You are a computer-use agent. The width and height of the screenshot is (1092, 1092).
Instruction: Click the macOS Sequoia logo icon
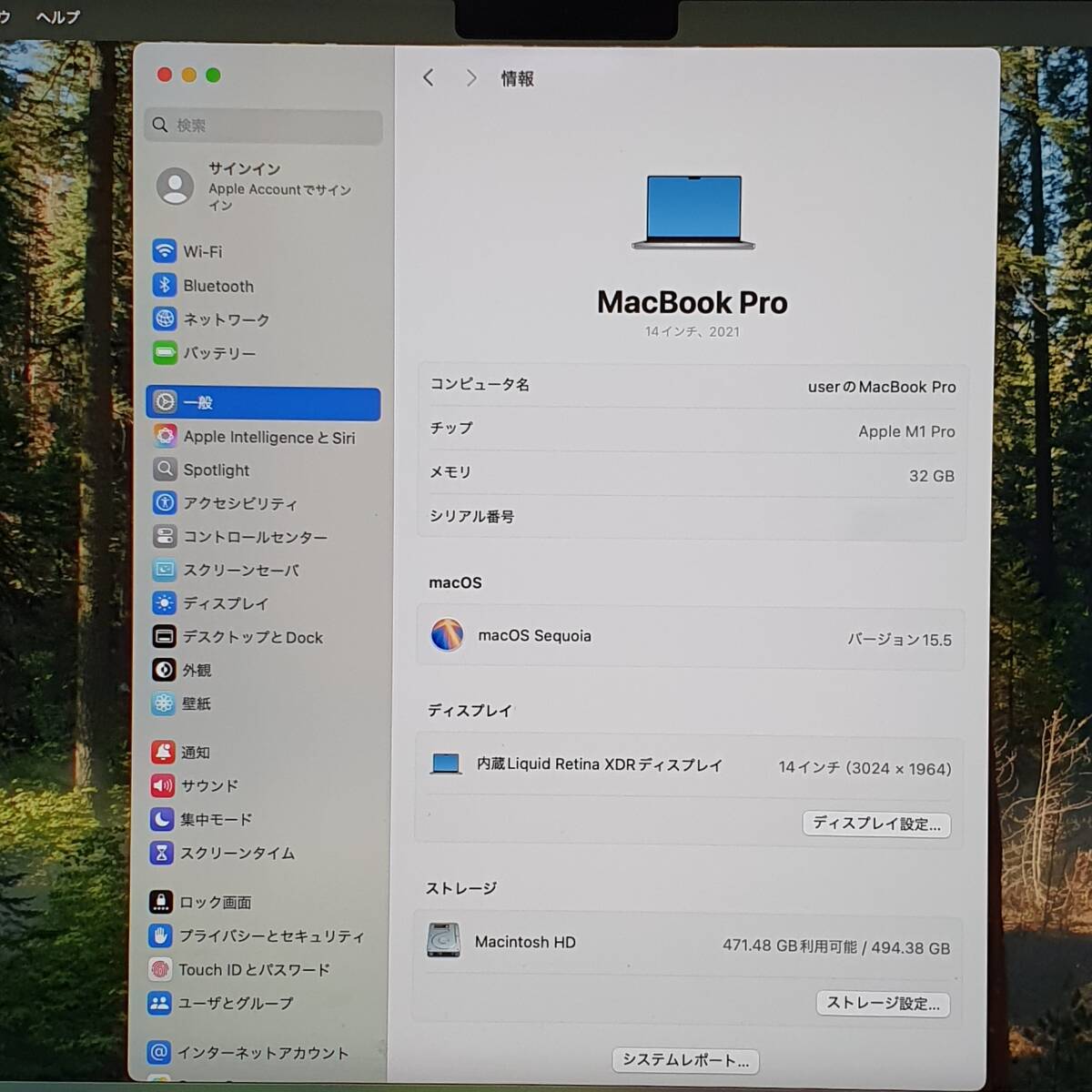click(447, 634)
